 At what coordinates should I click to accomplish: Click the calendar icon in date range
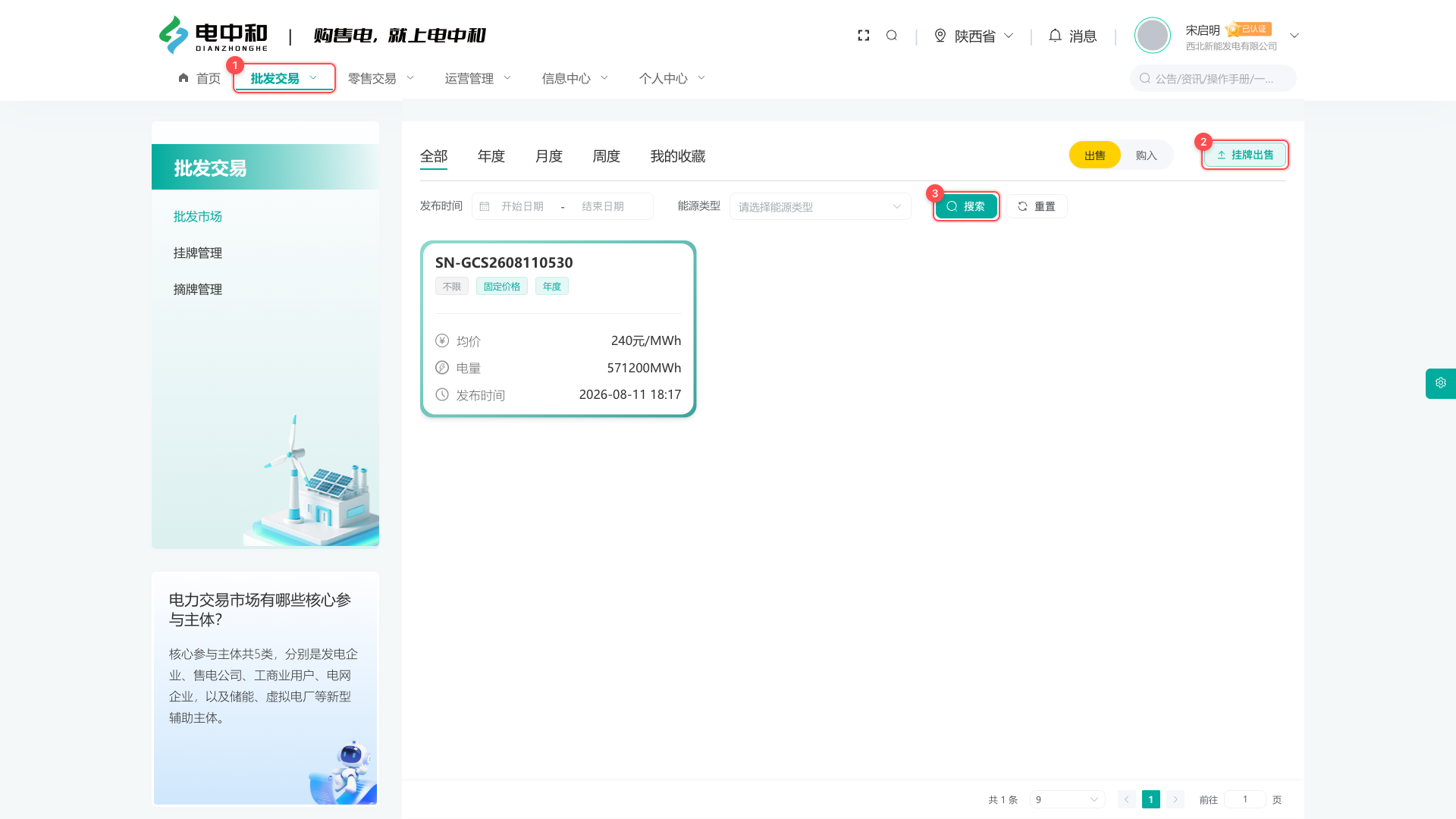(x=485, y=206)
